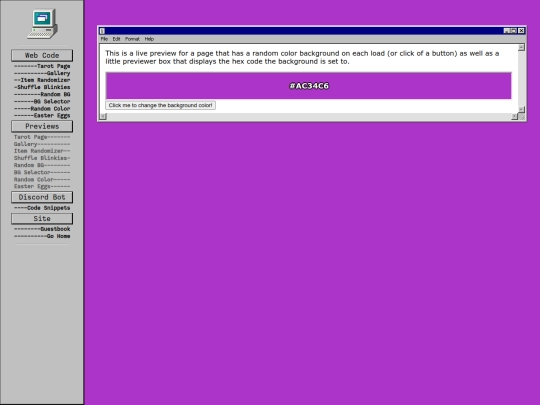Click the horizontal scrollbar left arrow
The width and height of the screenshot is (540, 405).
(x=103, y=116)
